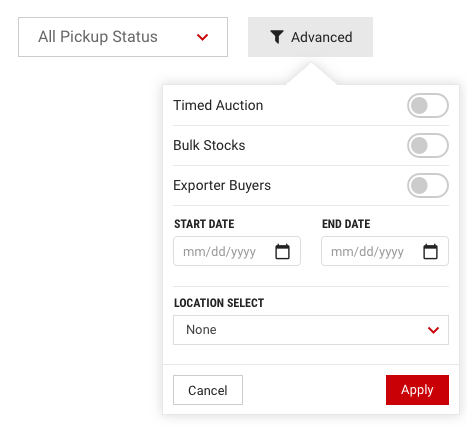
Task: Click the Timed Auction label text
Action: pyautogui.click(x=218, y=105)
